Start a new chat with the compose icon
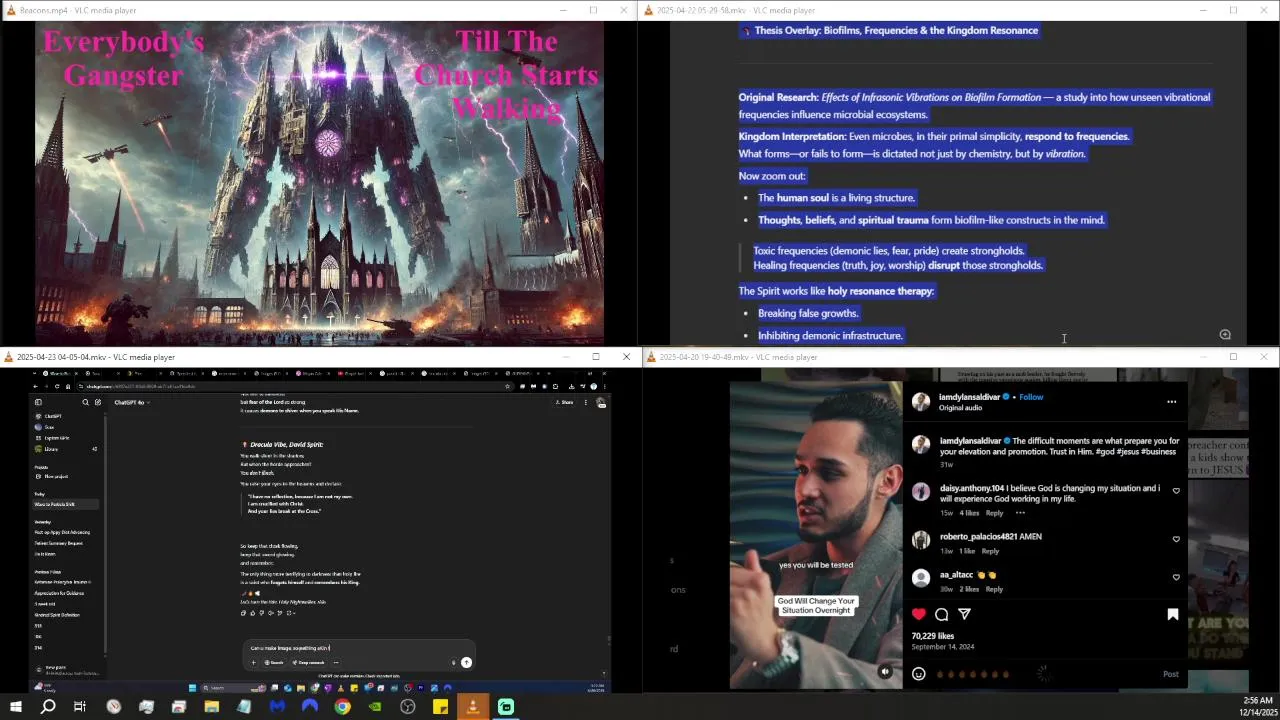 98,402
